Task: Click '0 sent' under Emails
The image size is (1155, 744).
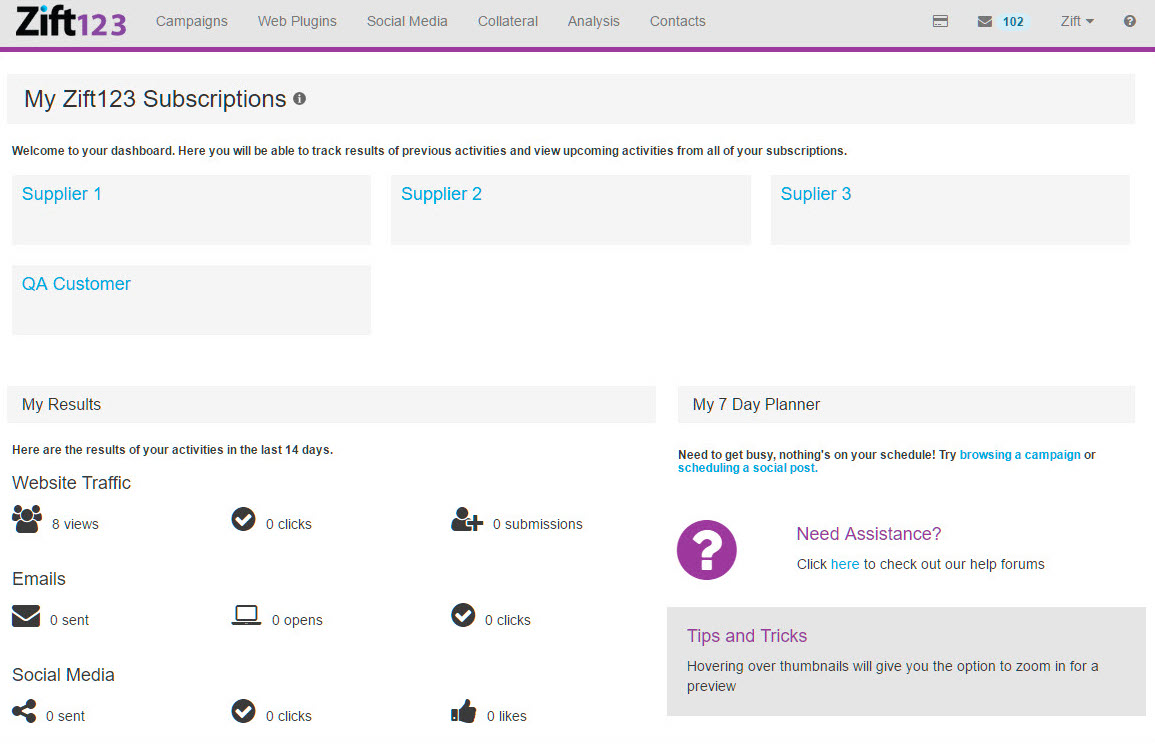Action: point(69,620)
